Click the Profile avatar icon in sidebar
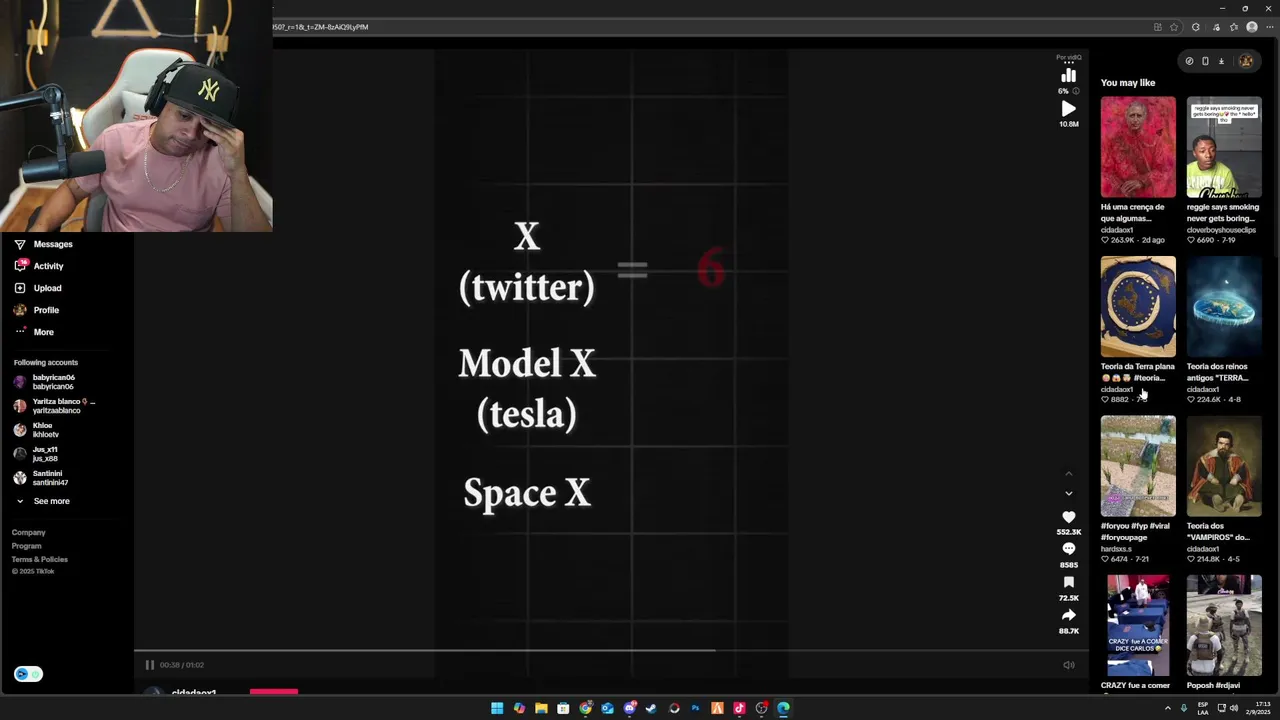This screenshot has height=720, width=1280. 20,310
